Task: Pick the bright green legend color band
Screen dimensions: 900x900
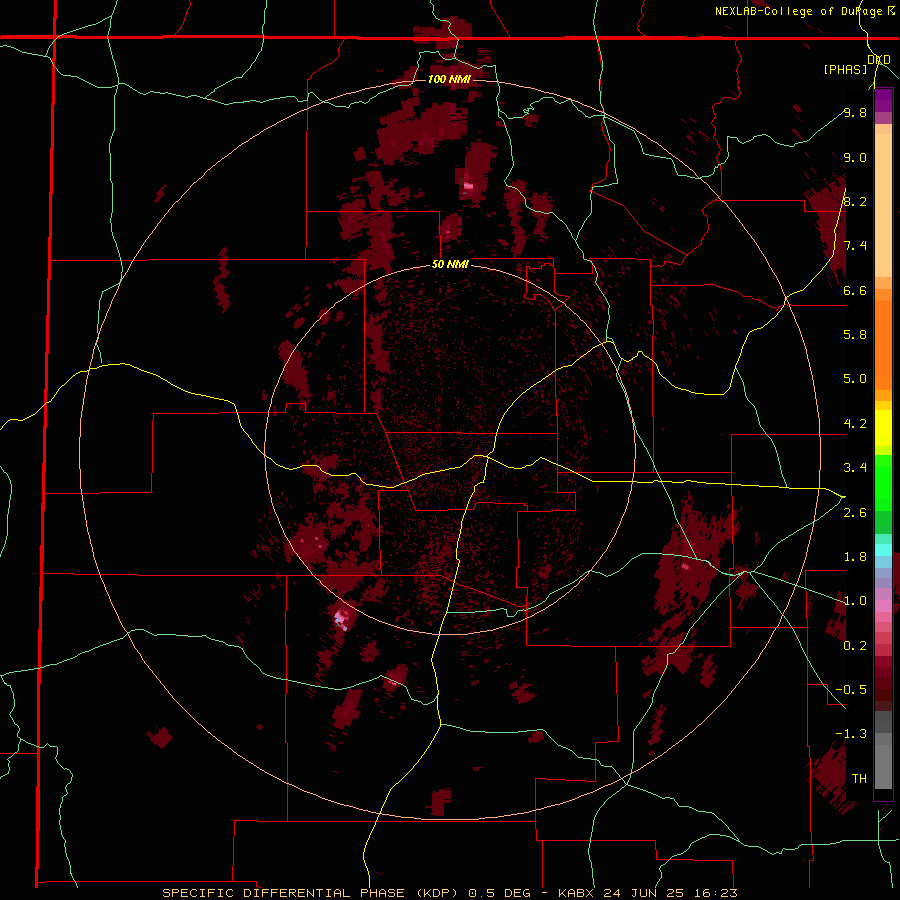Action: (883, 482)
